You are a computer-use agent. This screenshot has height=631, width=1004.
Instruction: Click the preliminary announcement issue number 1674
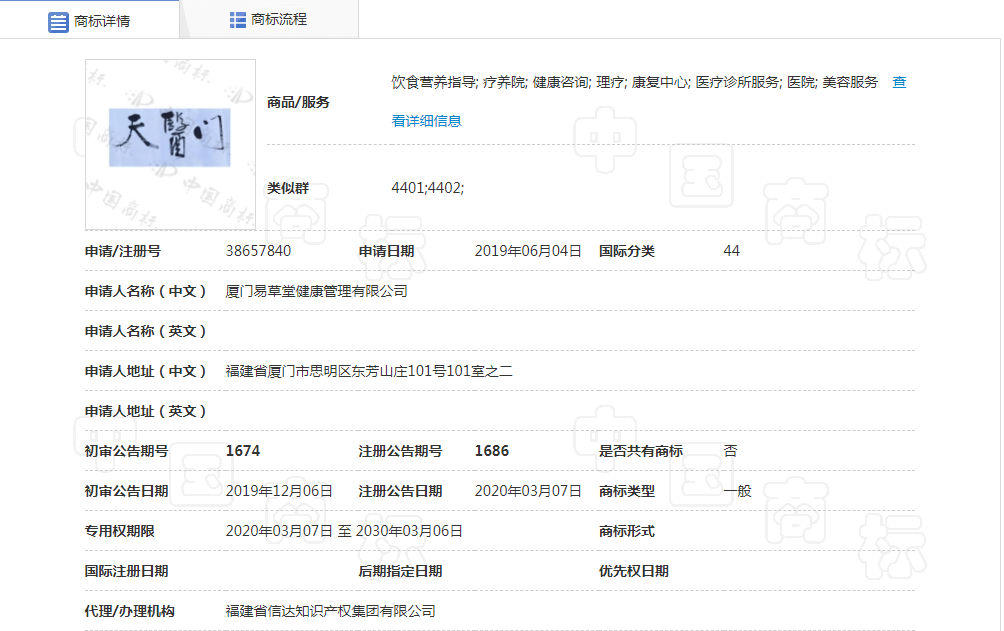click(243, 451)
